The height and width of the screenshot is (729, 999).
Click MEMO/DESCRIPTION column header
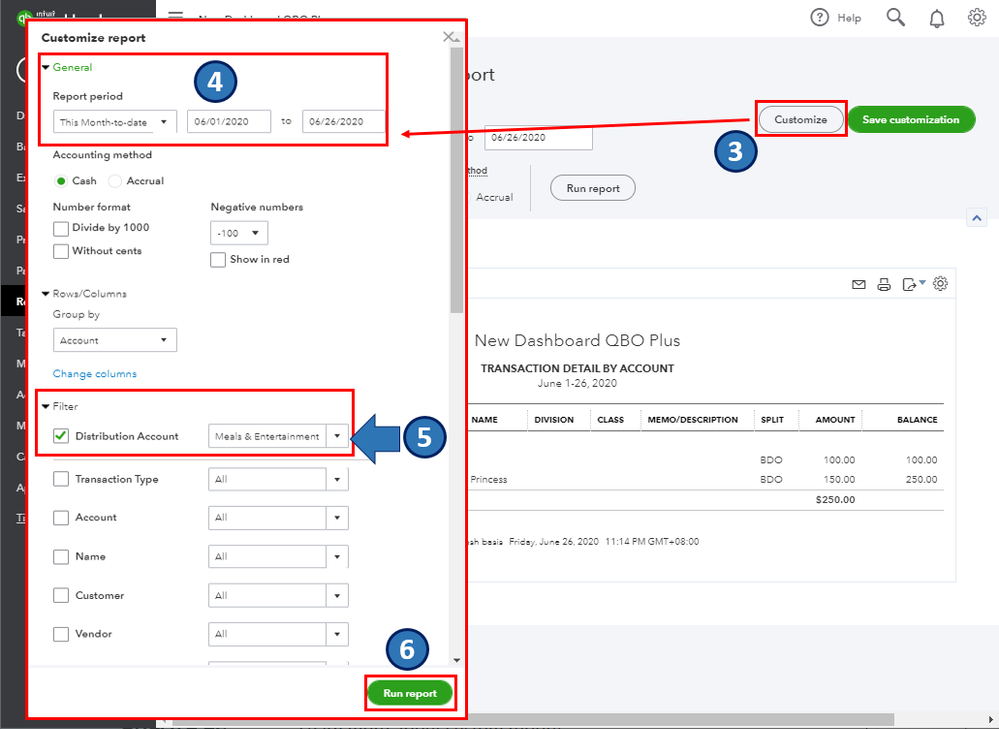693,420
